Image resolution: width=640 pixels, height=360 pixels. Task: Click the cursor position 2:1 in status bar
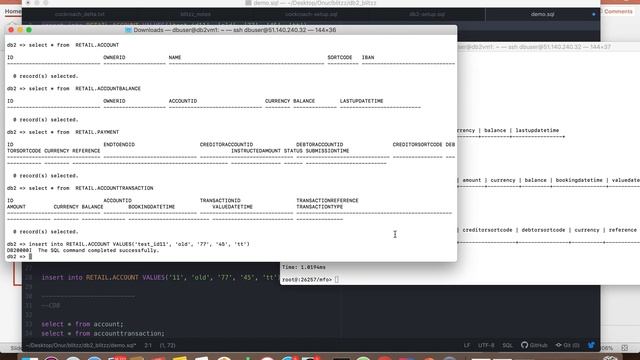point(148,345)
